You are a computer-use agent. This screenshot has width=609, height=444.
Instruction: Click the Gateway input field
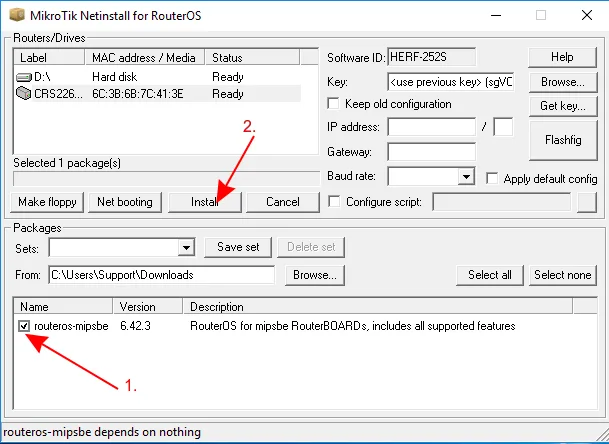[431, 152]
